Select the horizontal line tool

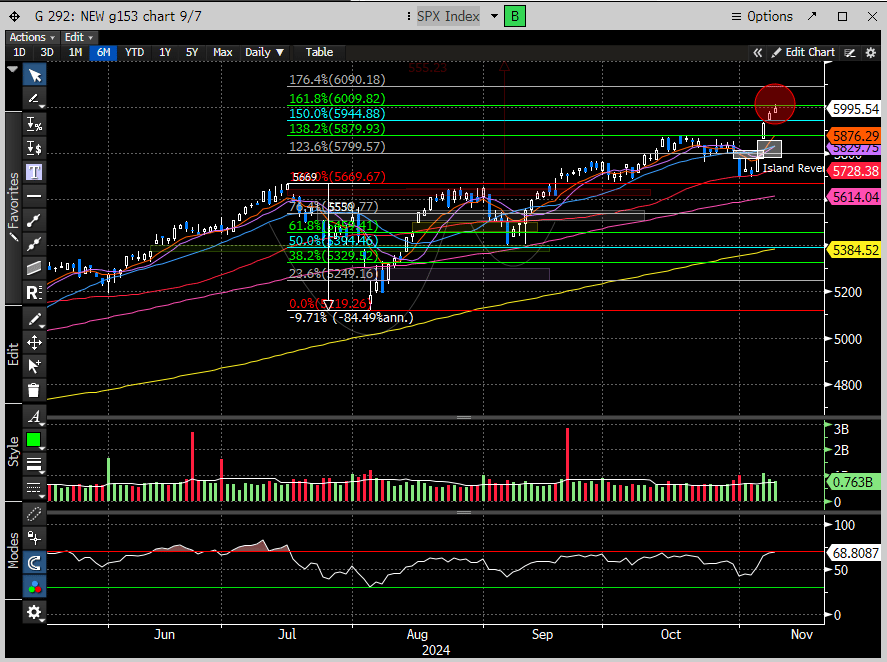(x=35, y=196)
